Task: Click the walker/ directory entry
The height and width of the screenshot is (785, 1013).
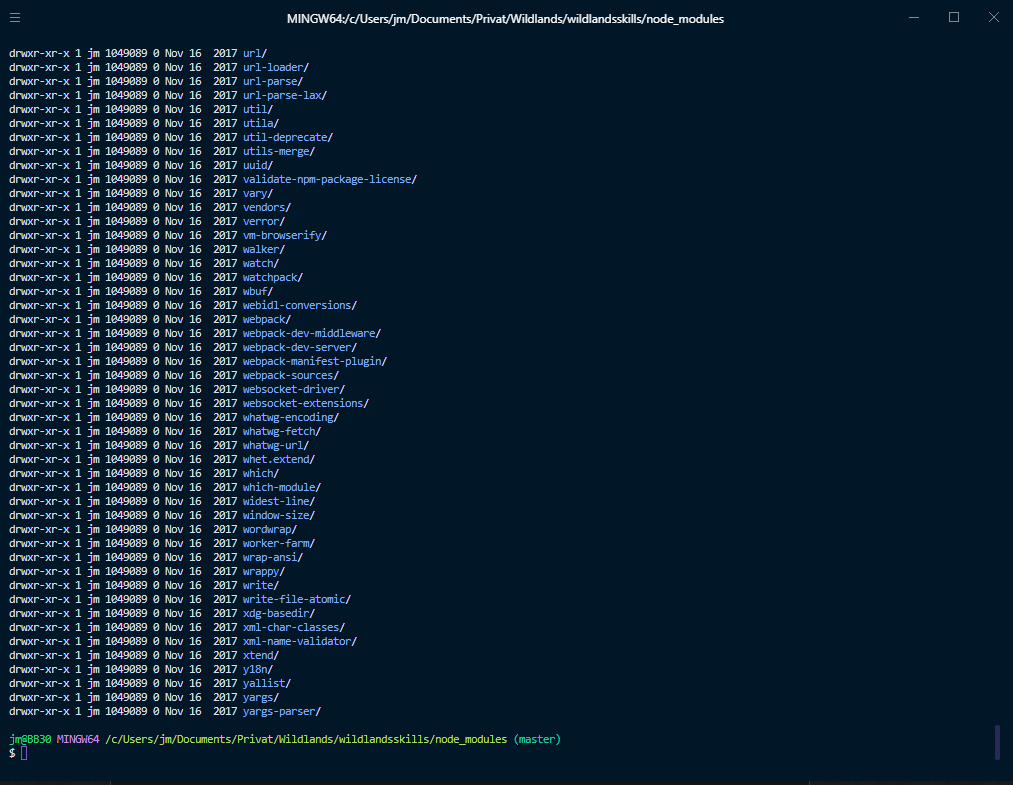Action: point(264,249)
